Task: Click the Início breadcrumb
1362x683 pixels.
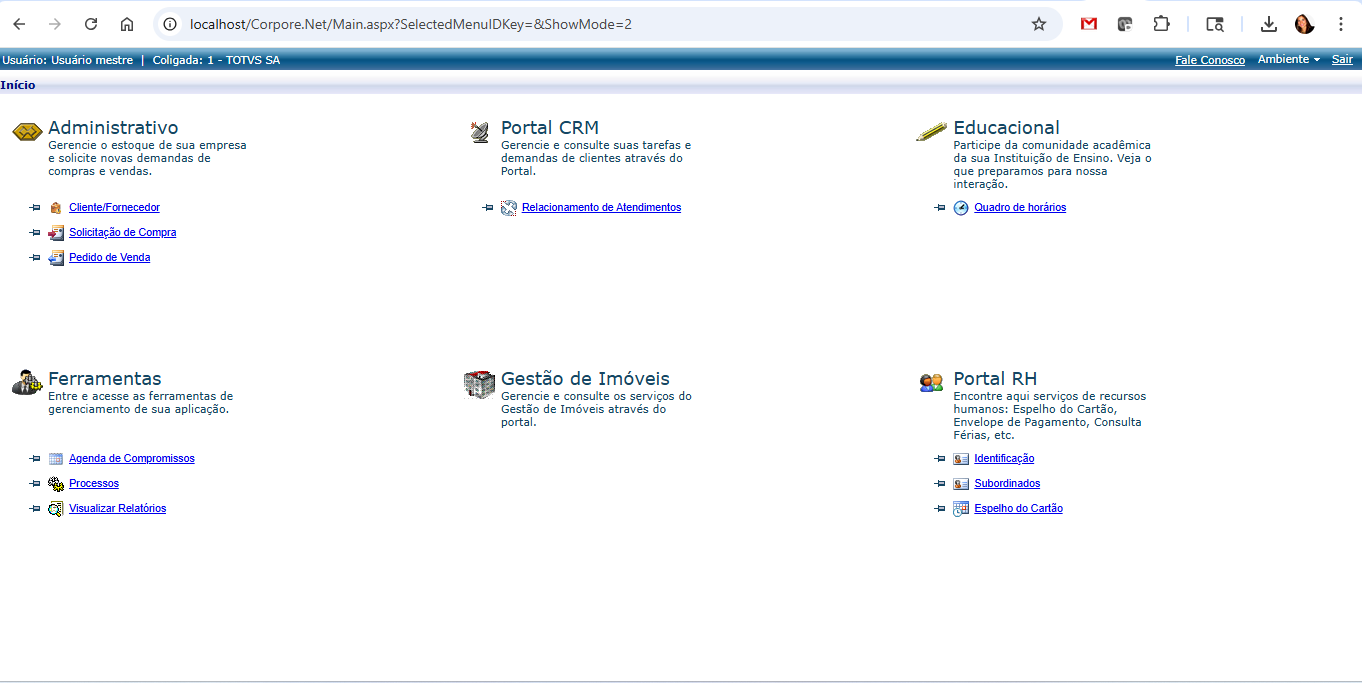Action: pyautogui.click(x=18, y=85)
